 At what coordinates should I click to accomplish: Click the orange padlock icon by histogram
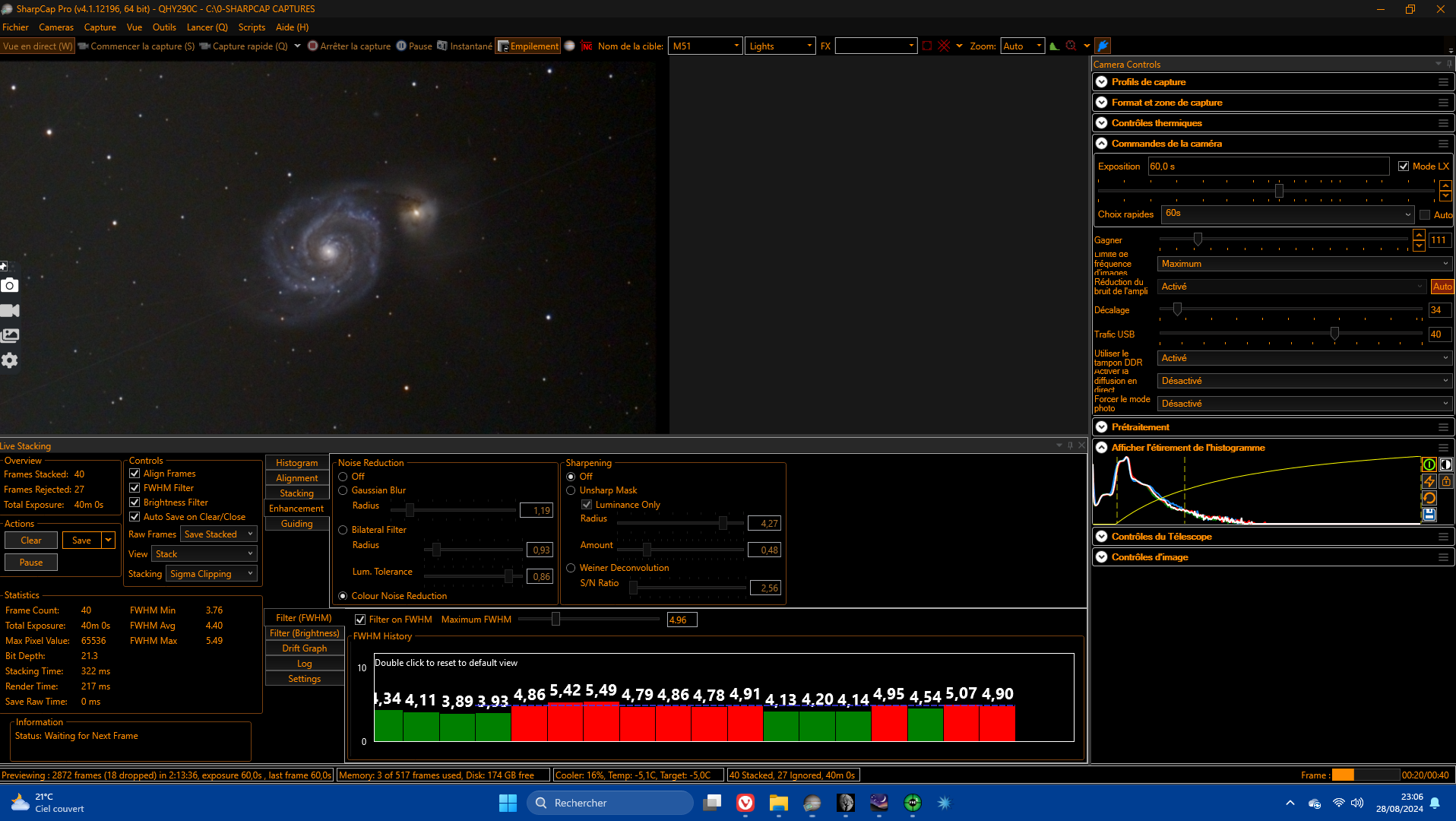pos(1446,481)
